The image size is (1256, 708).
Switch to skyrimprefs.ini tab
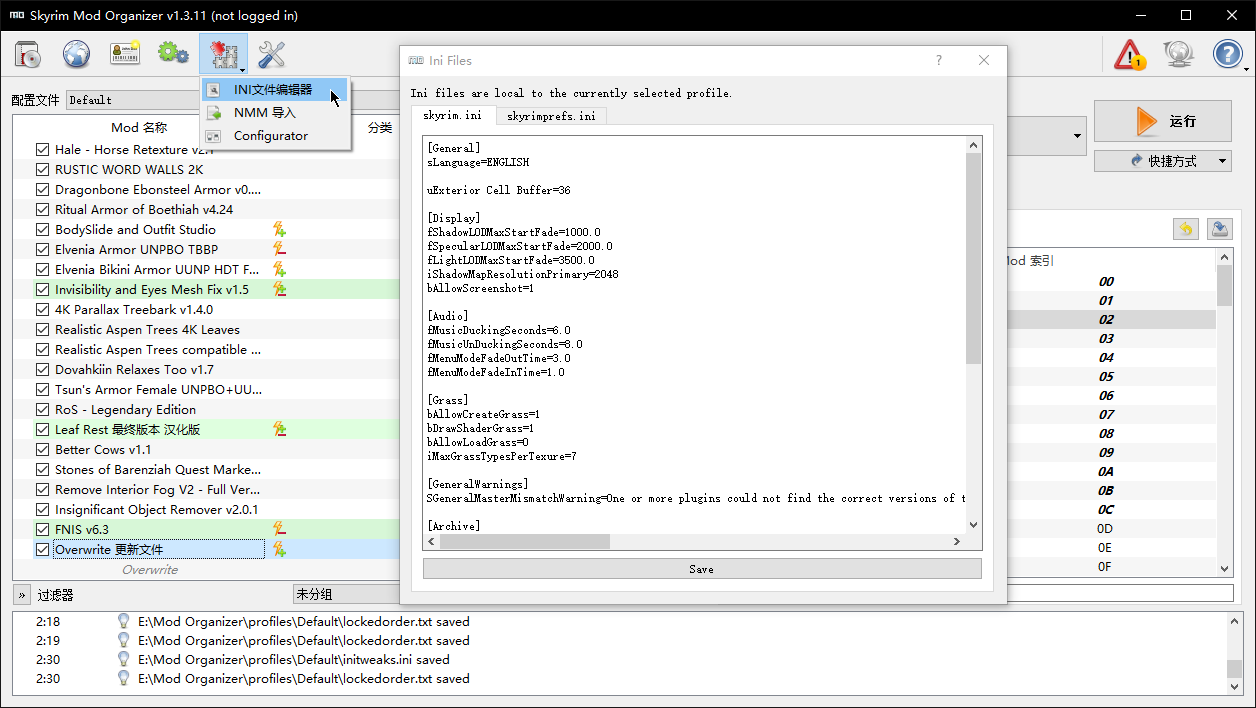click(551, 116)
